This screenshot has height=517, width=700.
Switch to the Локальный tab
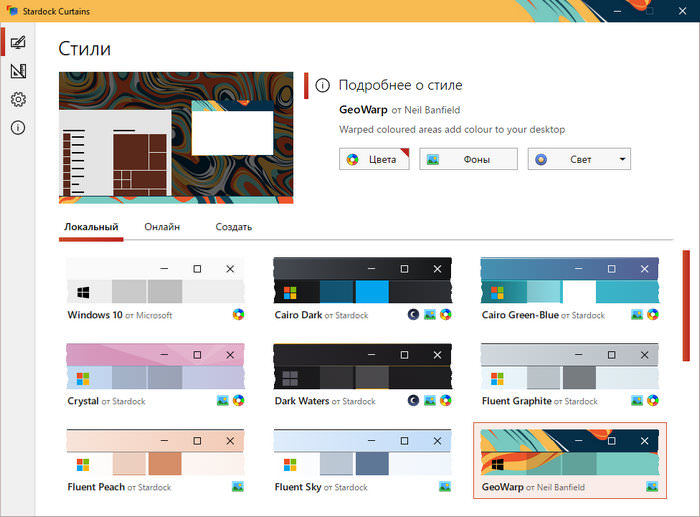(91, 227)
